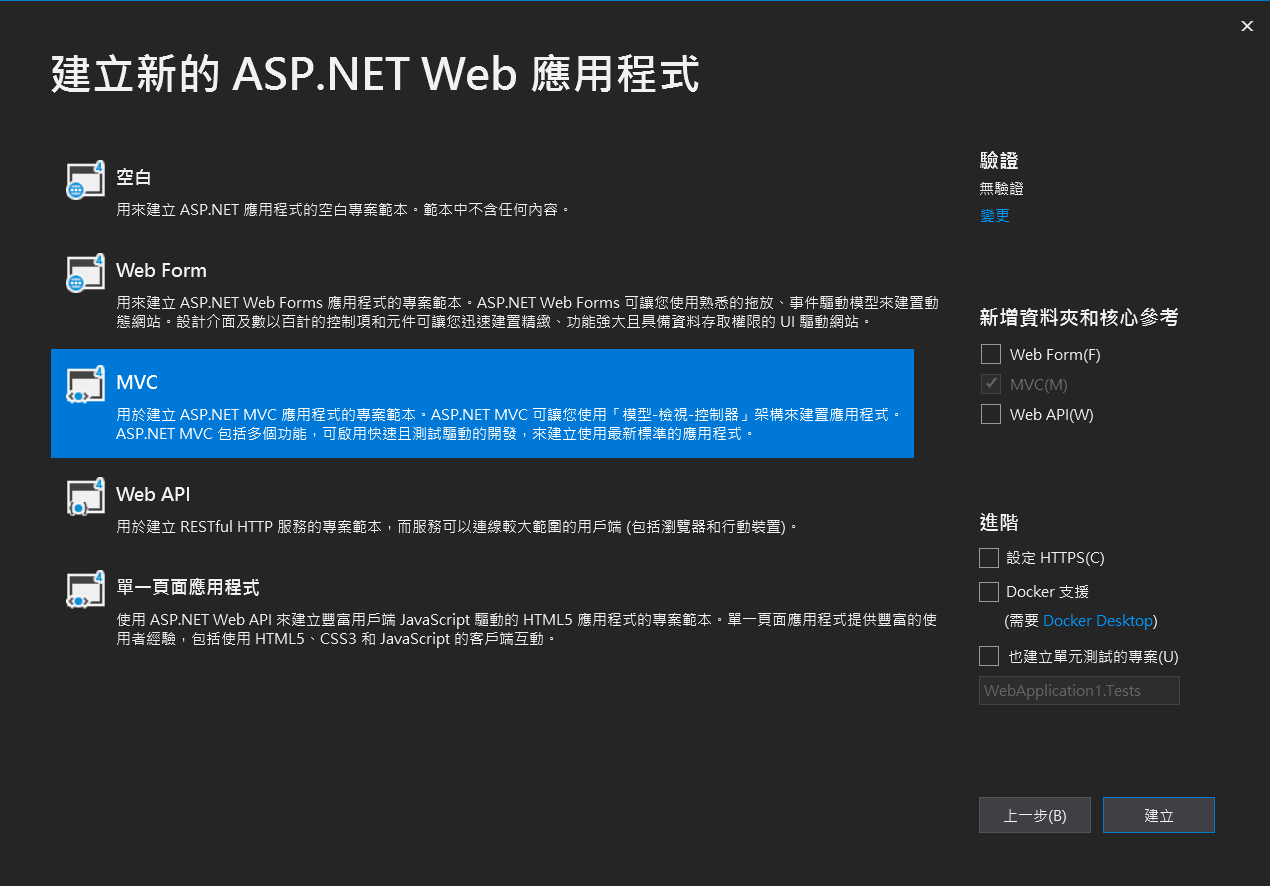Viewport: 1270px width, 886px height.
Task: Close the dialog with X button
Action: coord(1247,27)
